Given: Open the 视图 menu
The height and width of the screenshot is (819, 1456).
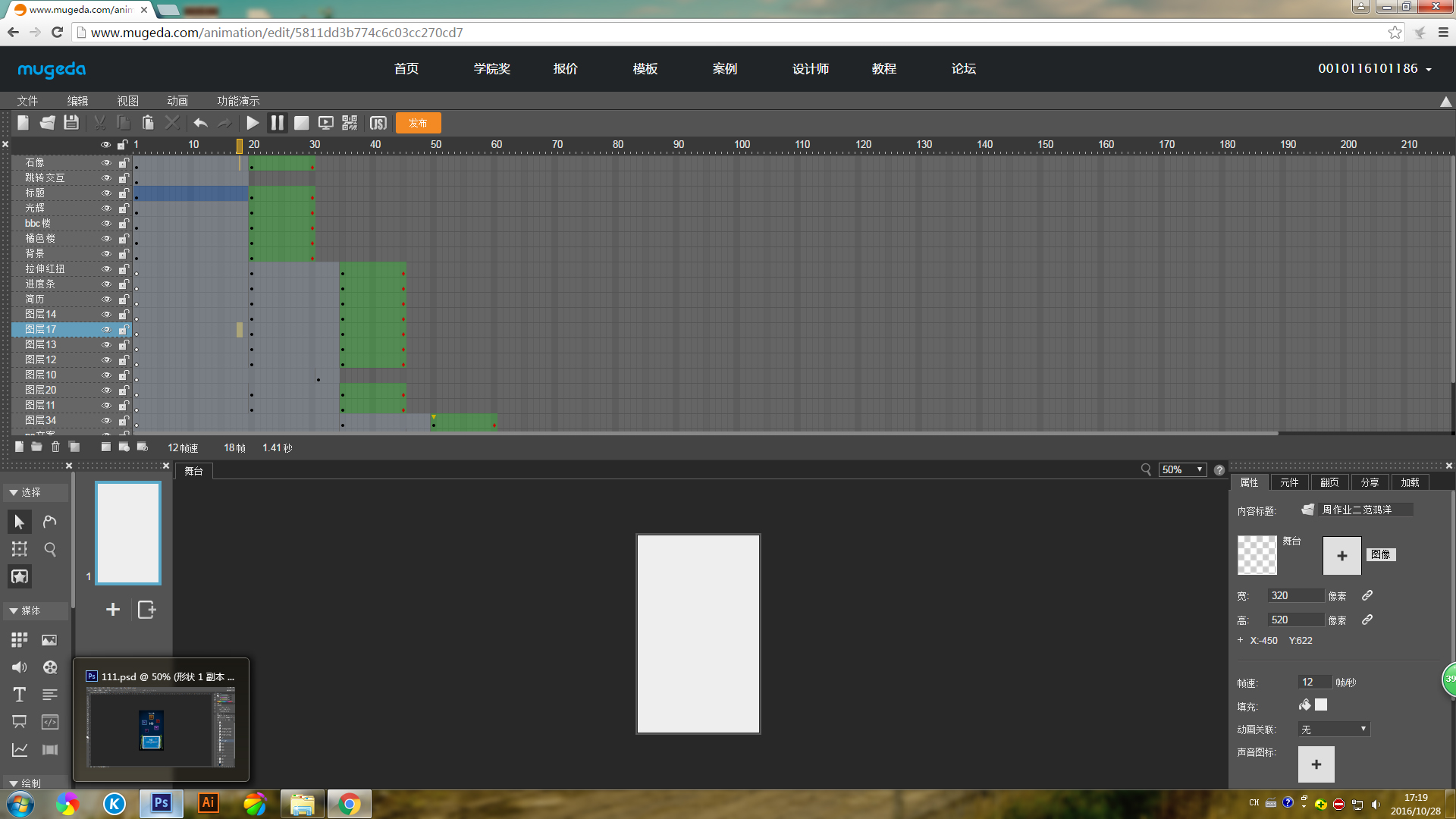Looking at the screenshot, I should [127, 101].
